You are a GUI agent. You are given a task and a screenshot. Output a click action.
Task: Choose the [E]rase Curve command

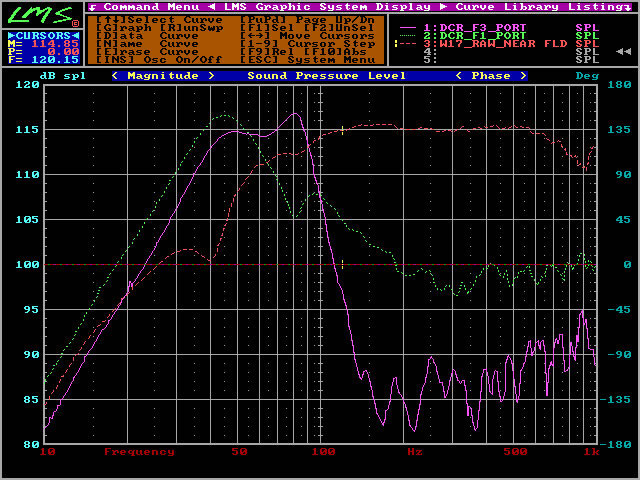point(147,52)
